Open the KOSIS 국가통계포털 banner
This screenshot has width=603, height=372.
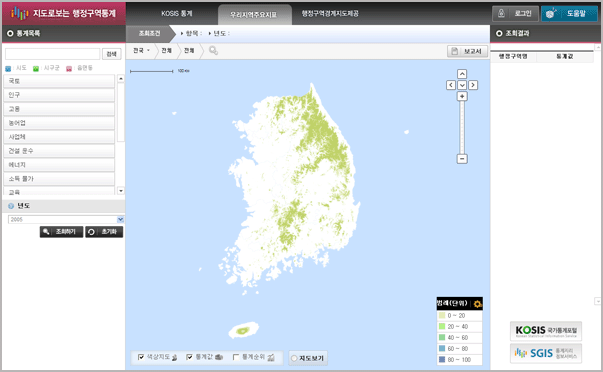click(x=546, y=331)
